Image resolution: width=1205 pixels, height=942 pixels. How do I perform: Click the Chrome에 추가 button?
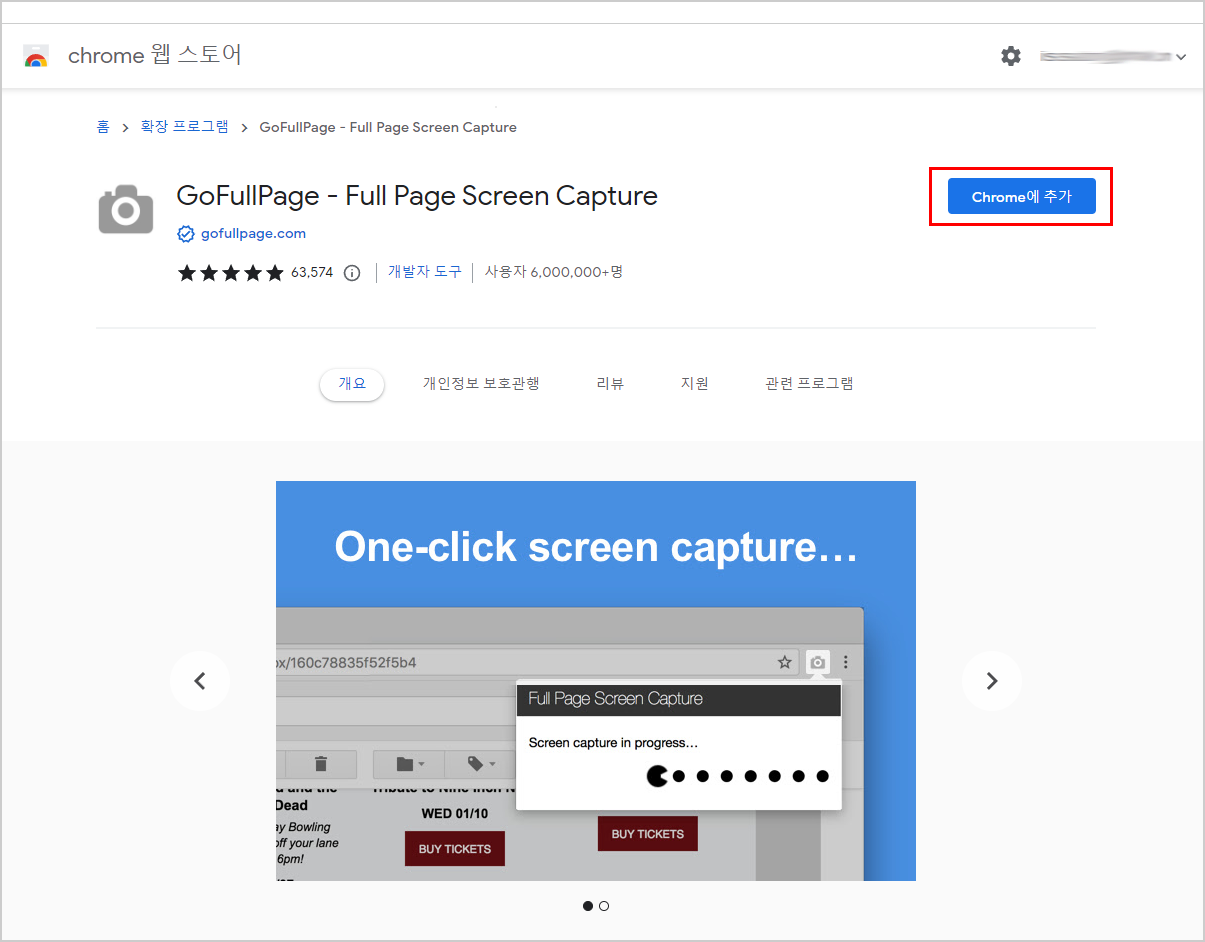[1021, 196]
